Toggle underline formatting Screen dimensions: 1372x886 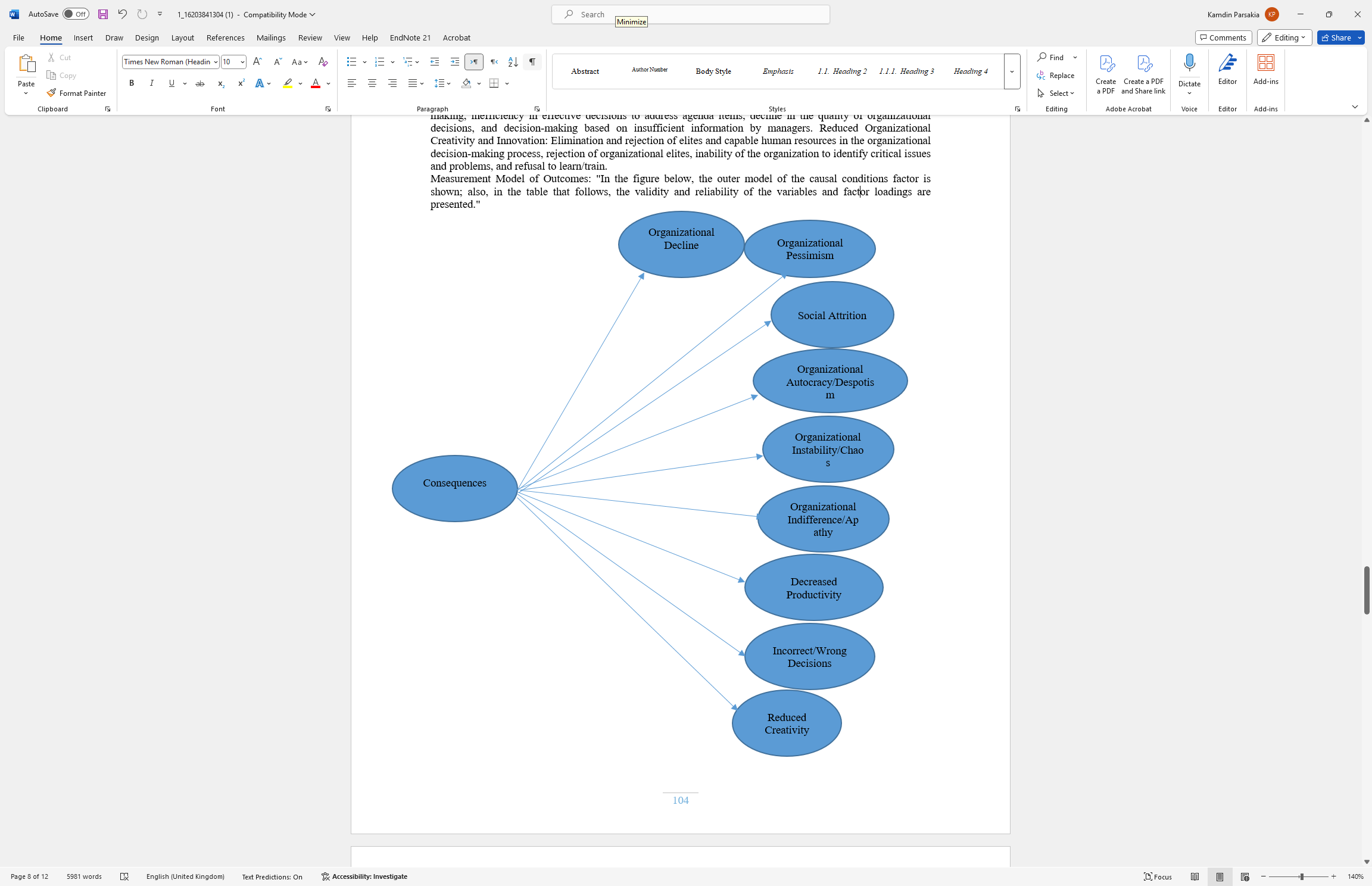pyautogui.click(x=171, y=83)
